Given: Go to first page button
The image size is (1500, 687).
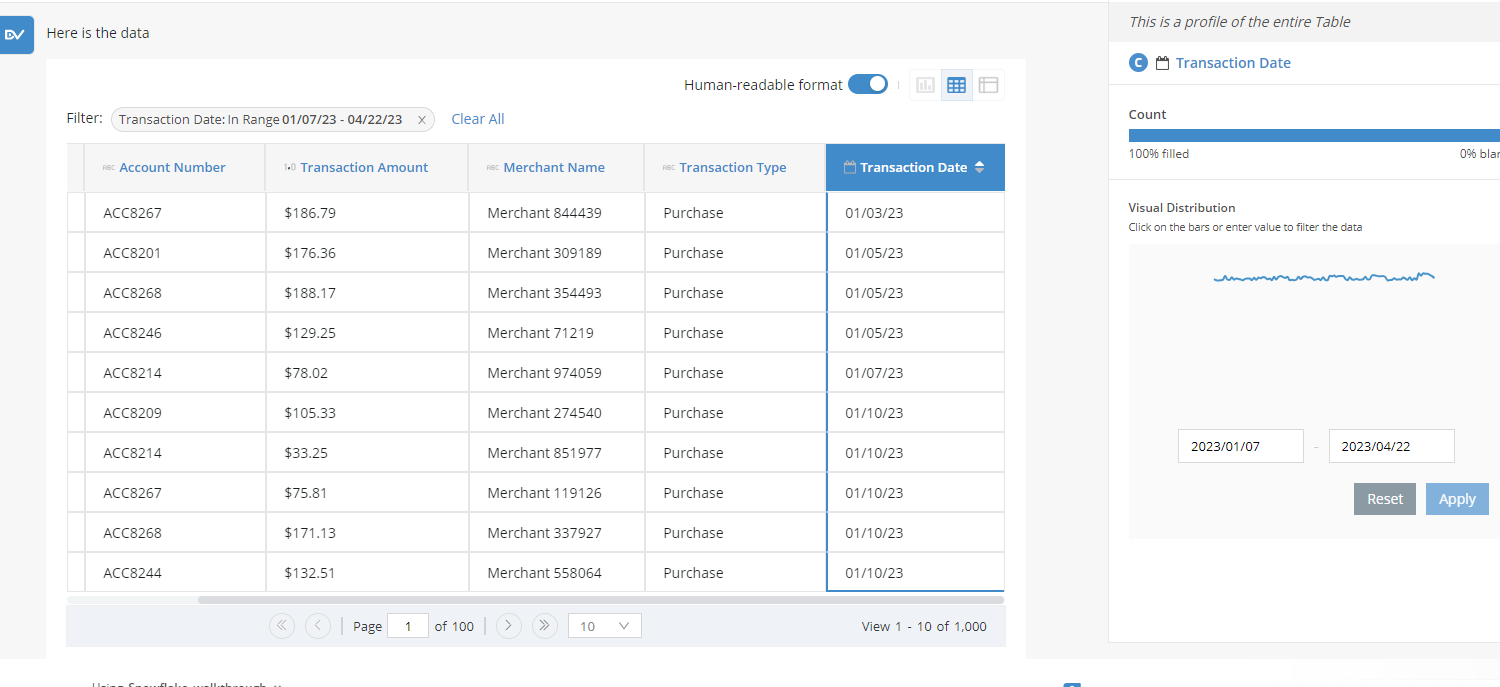Looking at the screenshot, I should [x=282, y=626].
